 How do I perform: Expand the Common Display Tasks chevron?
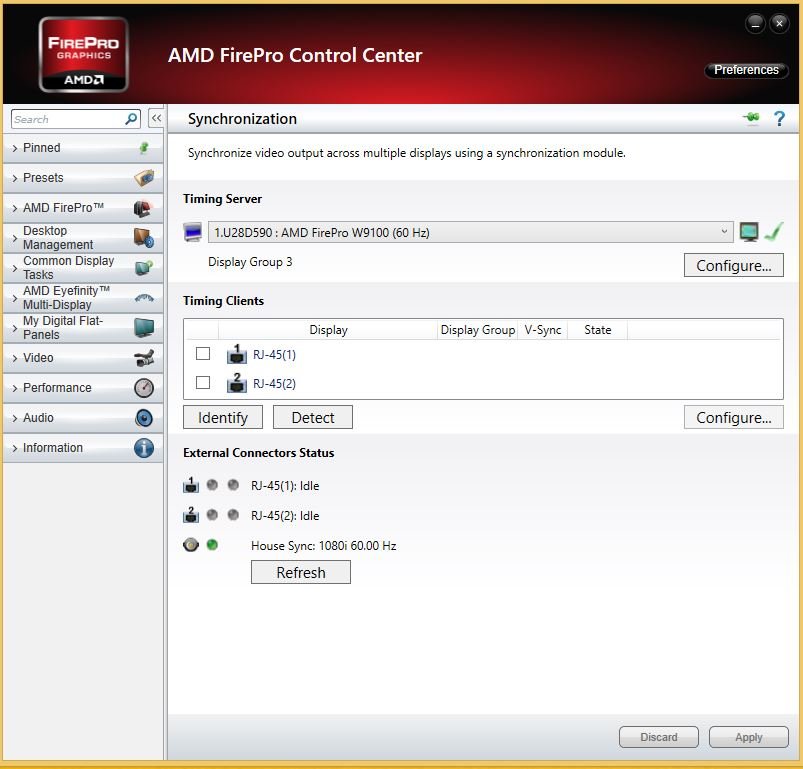coord(15,268)
